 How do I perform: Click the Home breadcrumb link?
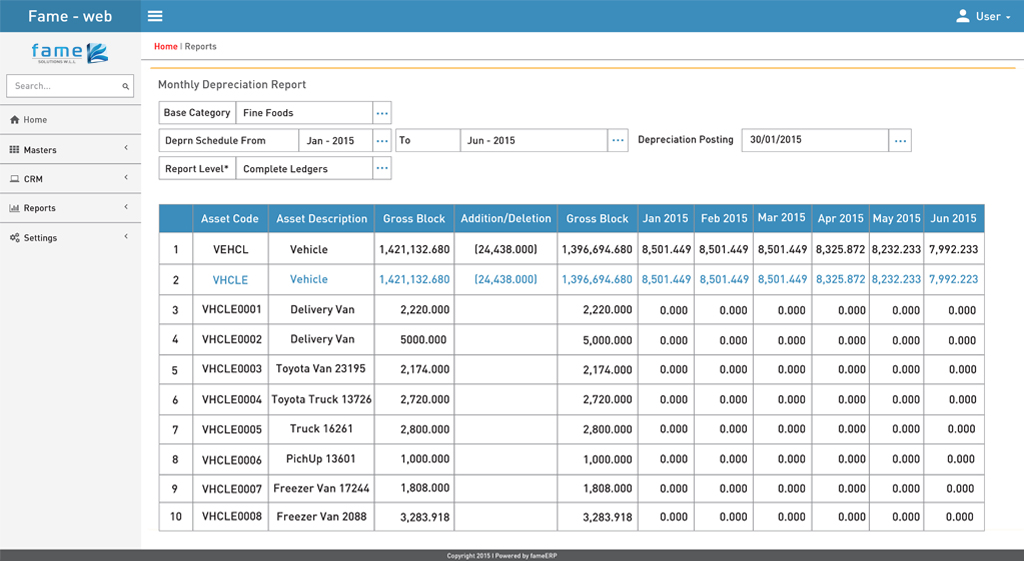pos(165,46)
